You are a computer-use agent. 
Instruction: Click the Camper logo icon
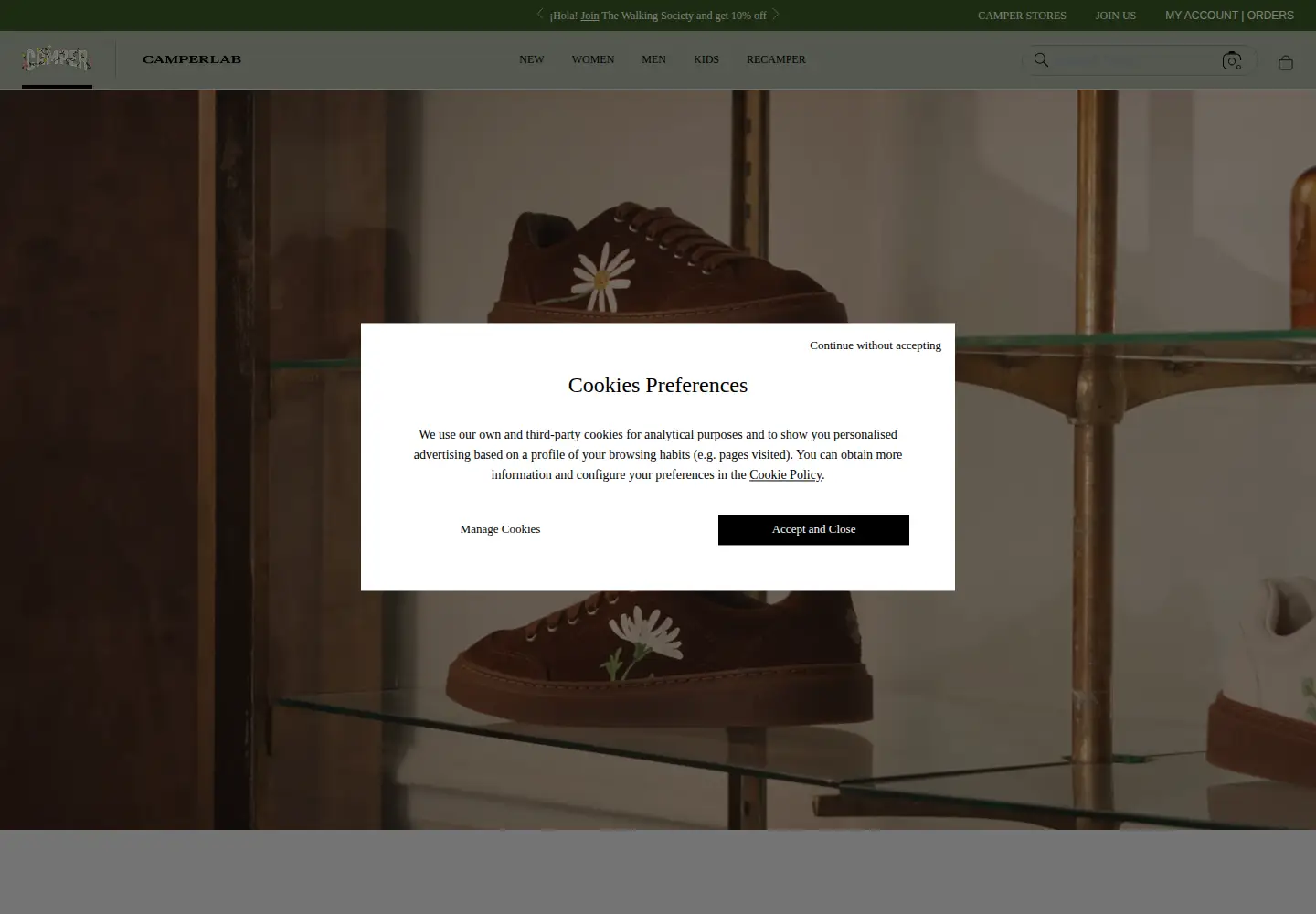[57, 59]
